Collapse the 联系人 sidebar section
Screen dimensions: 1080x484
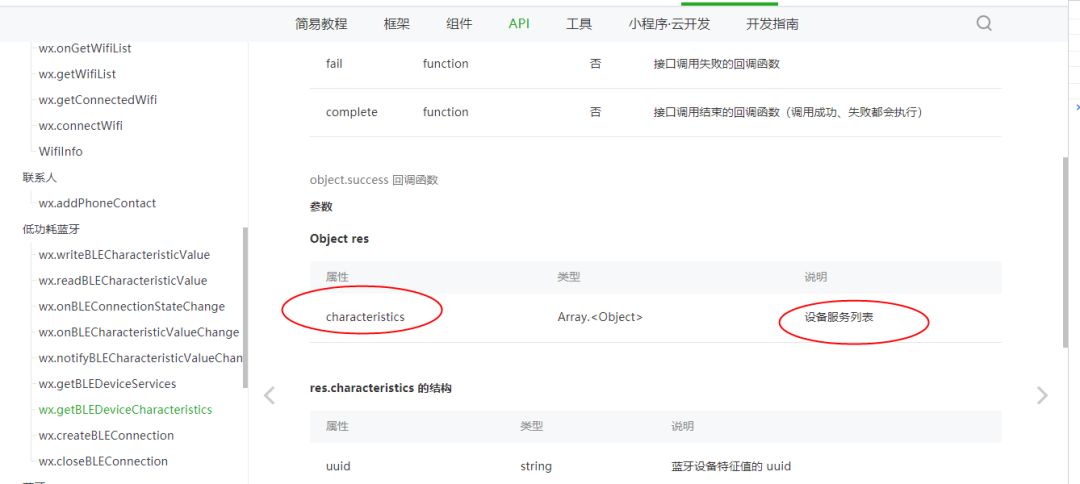click(x=40, y=178)
